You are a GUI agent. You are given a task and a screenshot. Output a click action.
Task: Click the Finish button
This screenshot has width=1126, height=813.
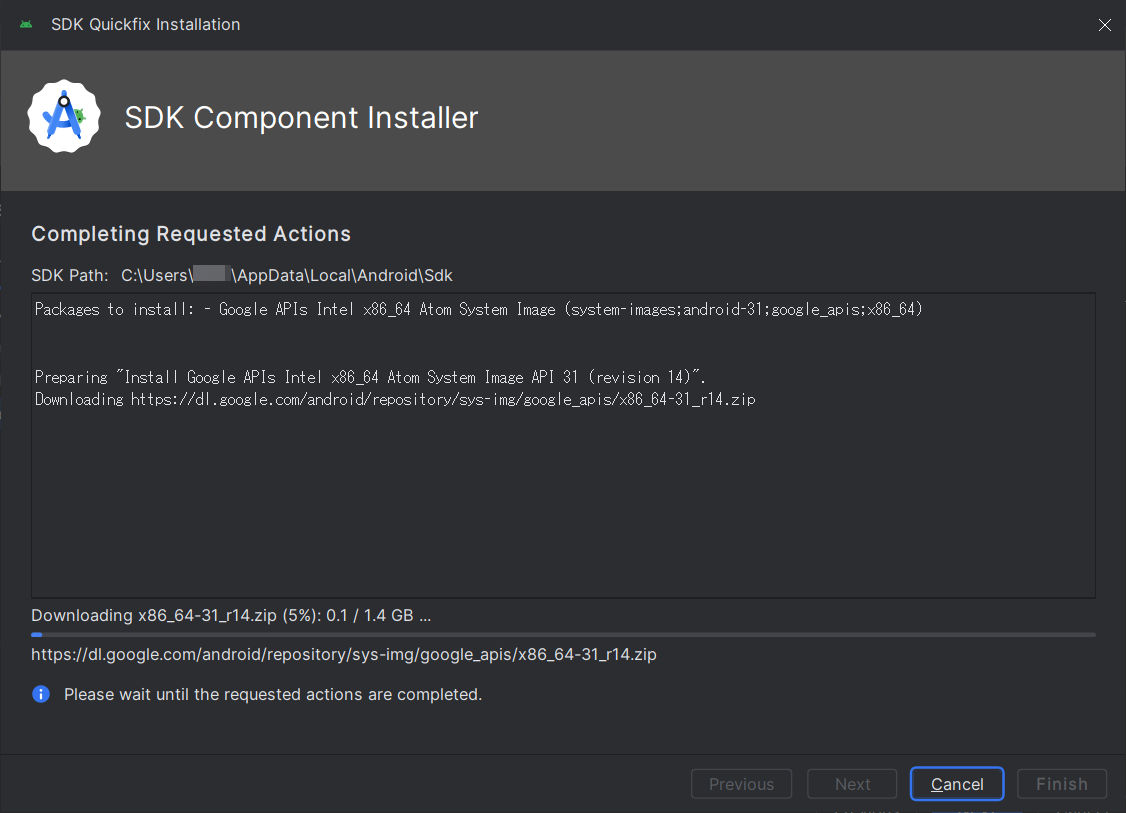pos(1061,784)
